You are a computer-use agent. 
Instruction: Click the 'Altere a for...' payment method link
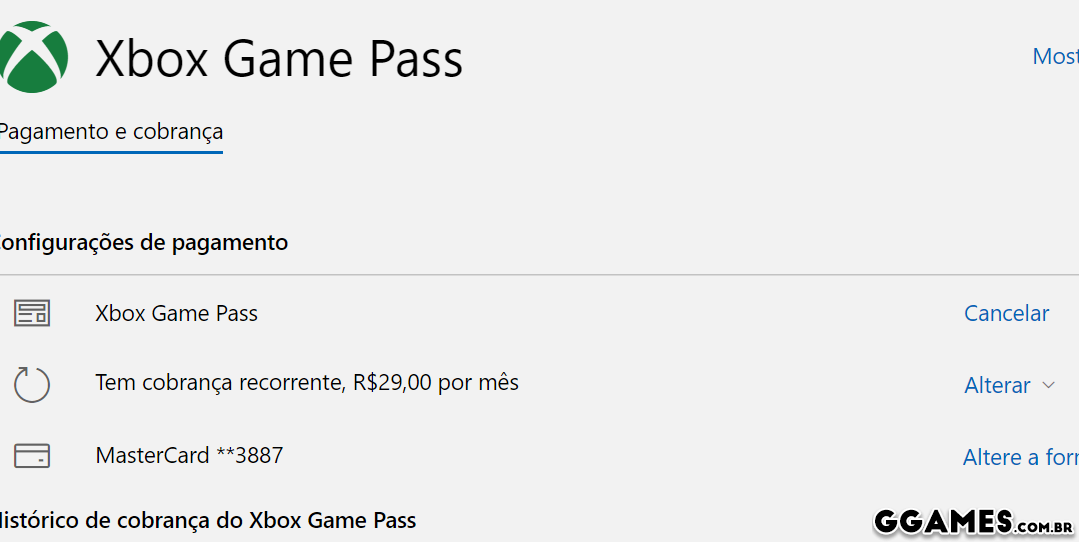pos(1020,457)
